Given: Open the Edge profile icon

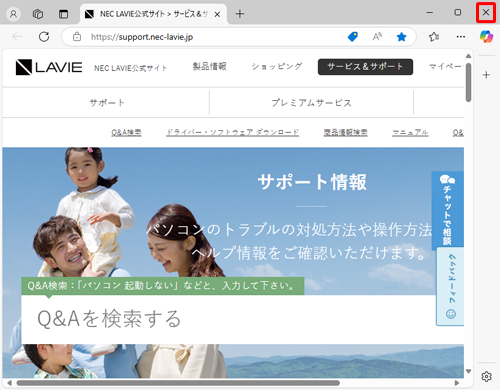Looking at the screenshot, I should coord(13,14).
